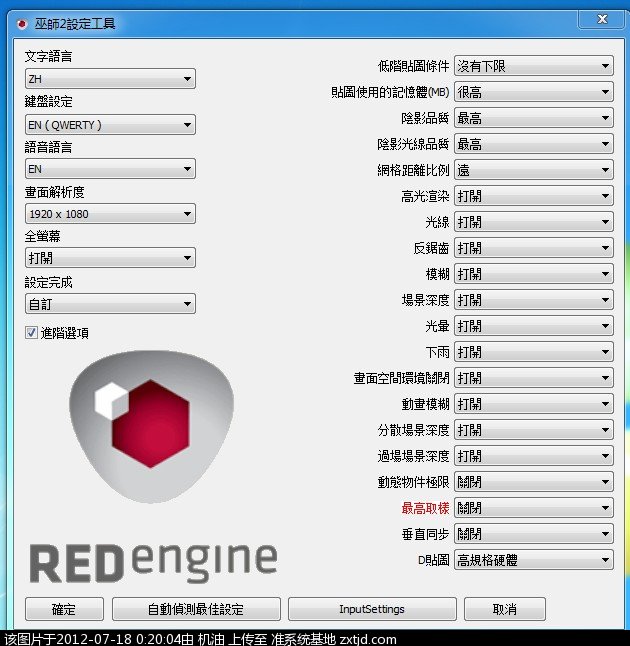Open the 模糊 dropdown

tap(534, 274)
